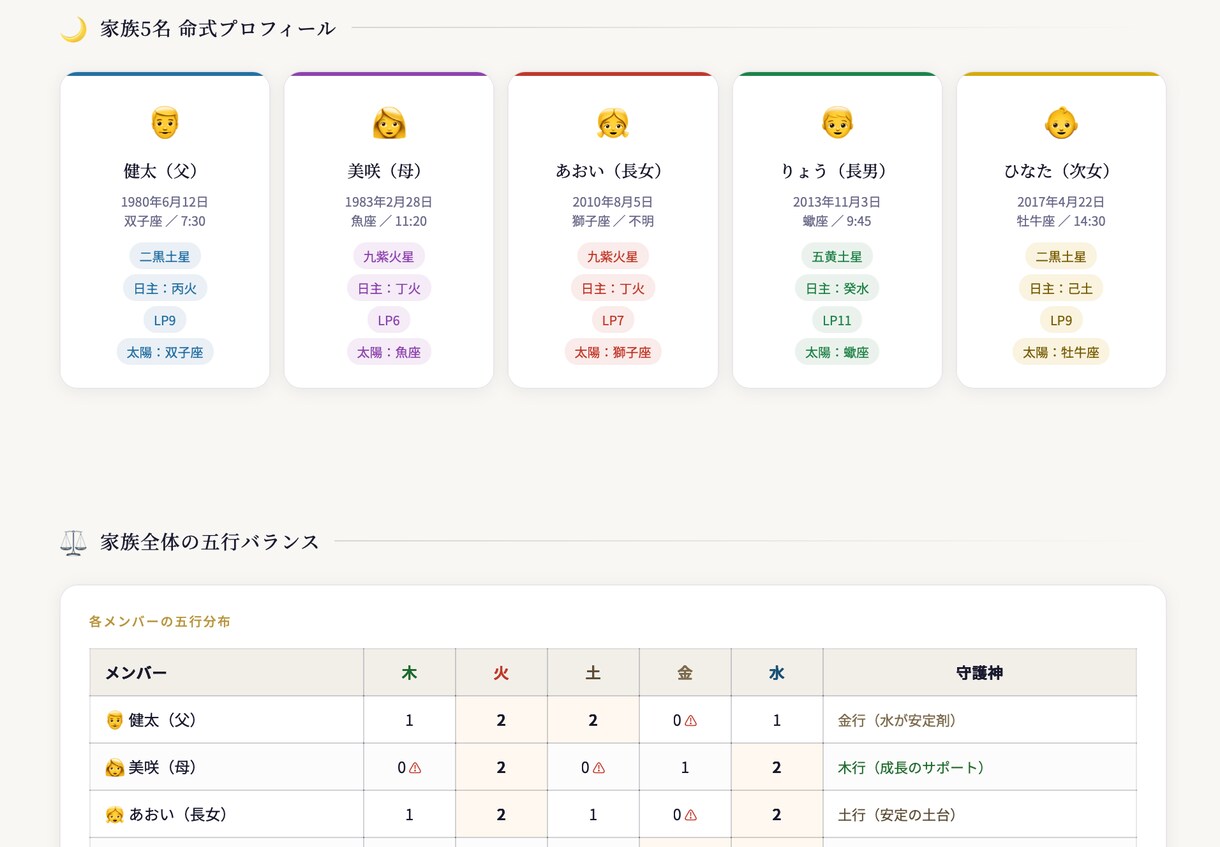Screen dimensions: 1220x847
Task: Select the LP7 tag
Action: (613, 320)
